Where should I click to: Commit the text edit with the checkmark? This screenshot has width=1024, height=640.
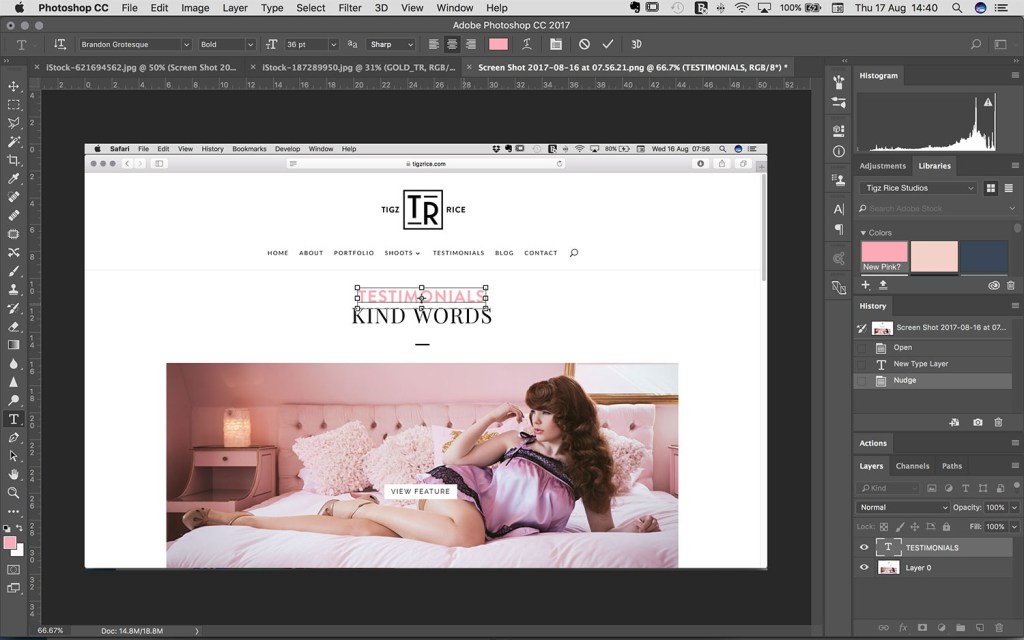coord(607,45)
